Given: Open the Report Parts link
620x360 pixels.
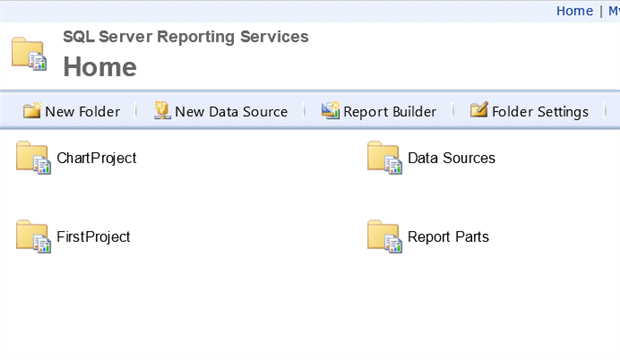Looking at the screenshot, I should click(x=448, y=237).
